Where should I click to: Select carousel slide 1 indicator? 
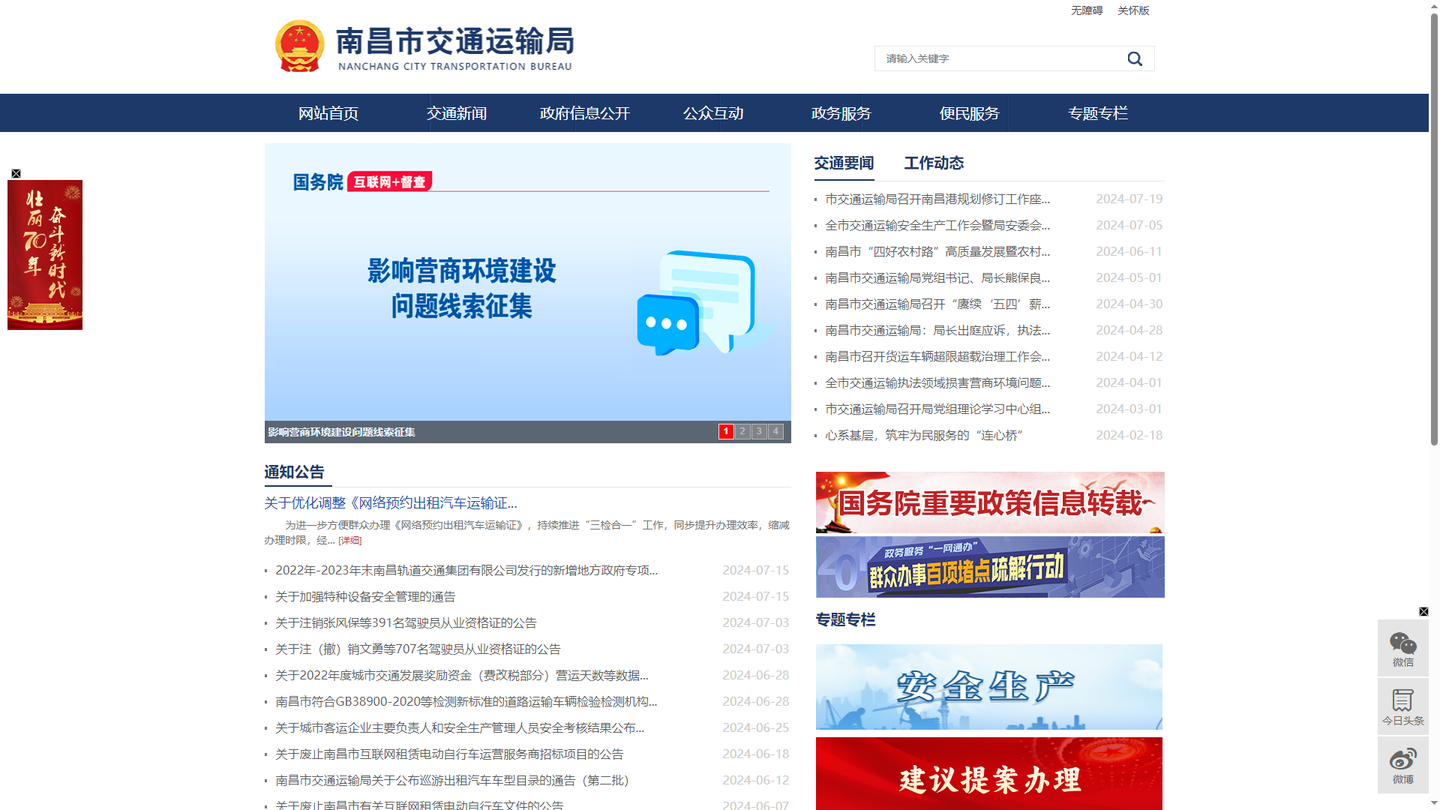726,432
